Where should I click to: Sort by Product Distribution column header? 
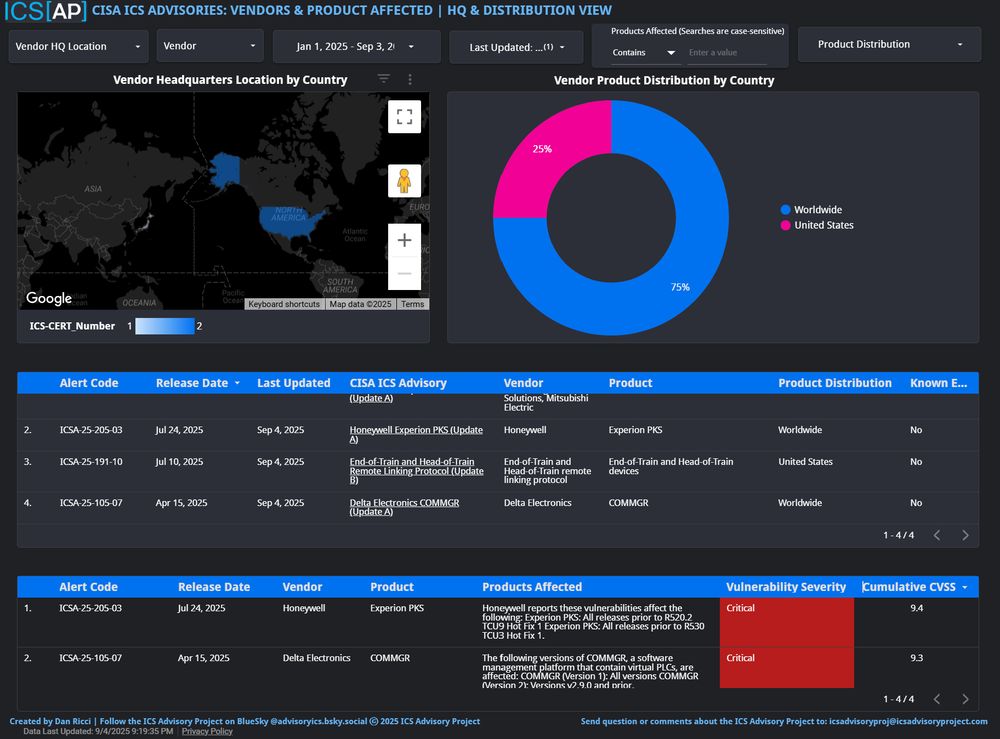pos(835,383)
